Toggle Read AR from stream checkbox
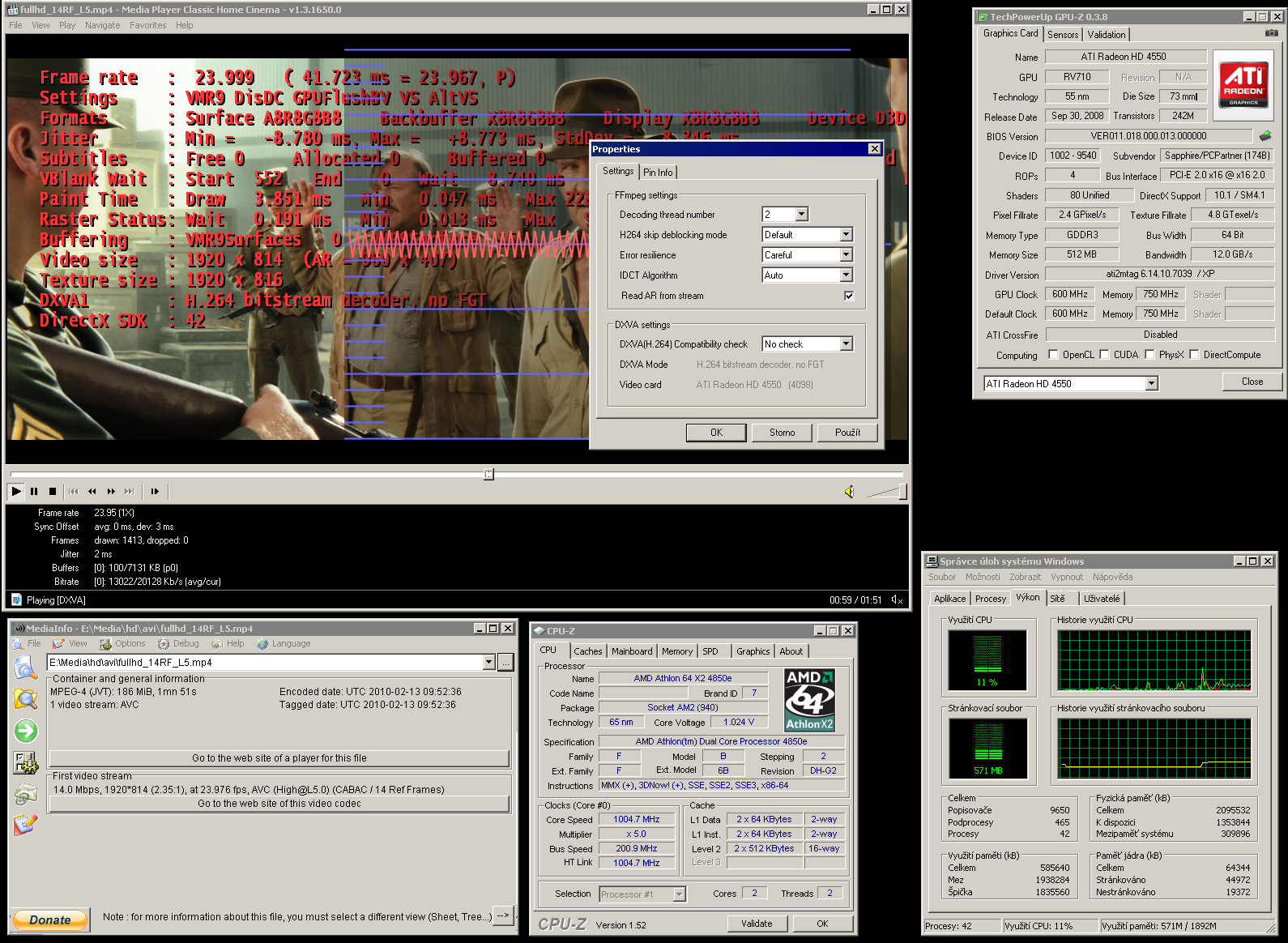1288x943 pixels. point(849,296)
